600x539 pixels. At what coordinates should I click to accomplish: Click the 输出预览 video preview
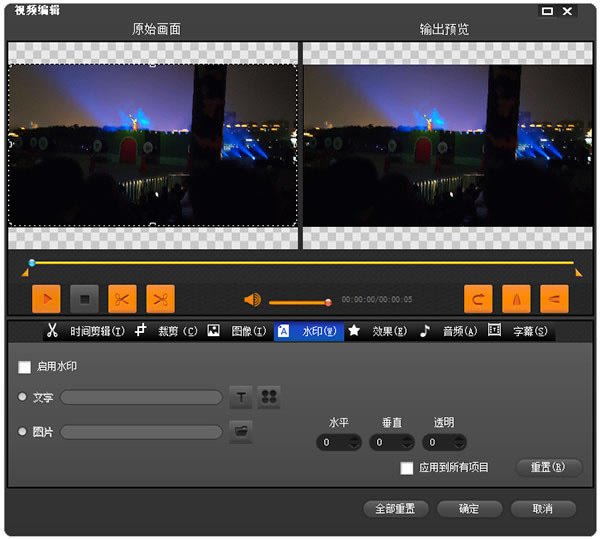[x=448, y=145]
